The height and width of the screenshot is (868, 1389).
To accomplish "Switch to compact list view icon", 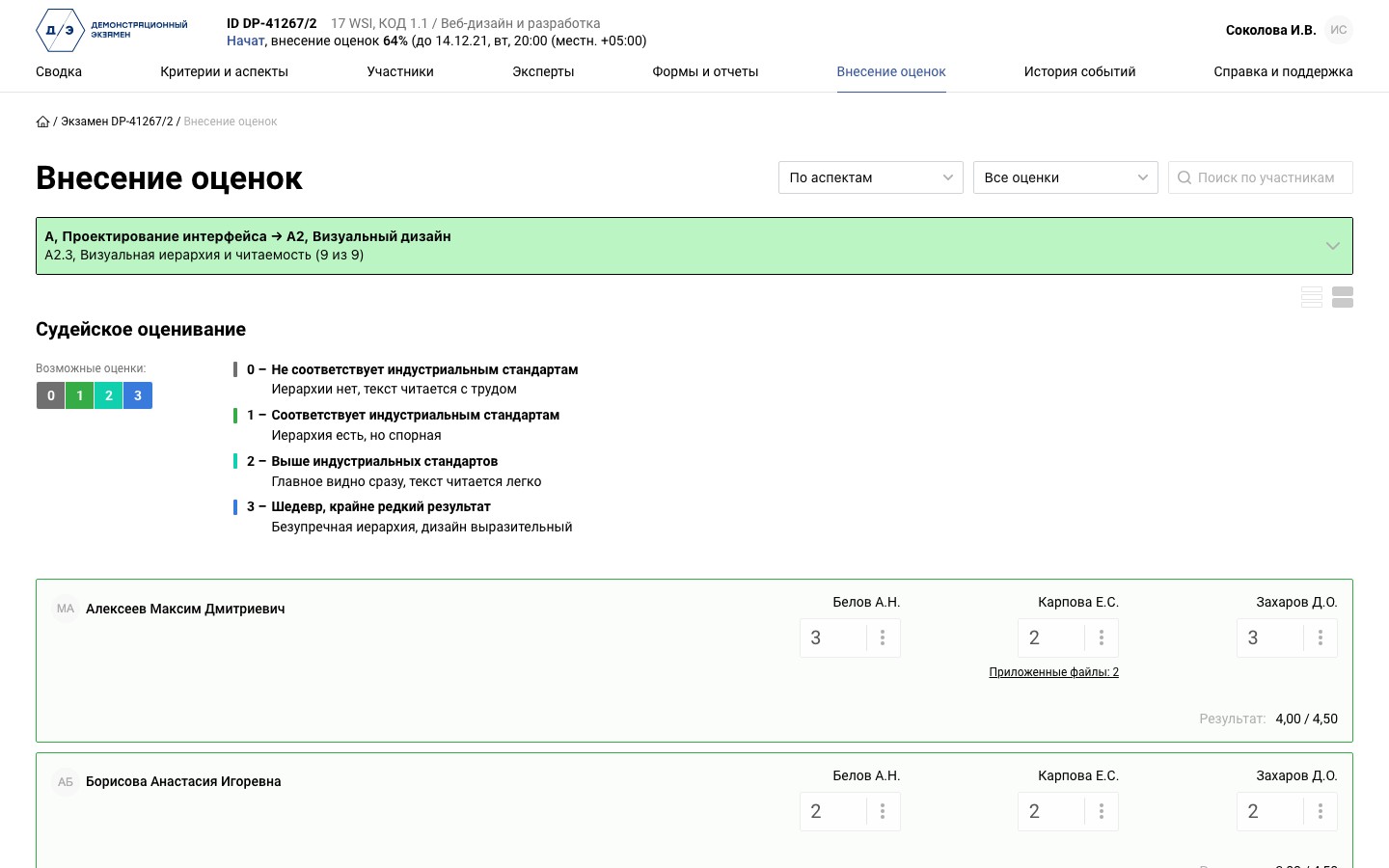I will pyautogui.click(x=1312, y=297).
